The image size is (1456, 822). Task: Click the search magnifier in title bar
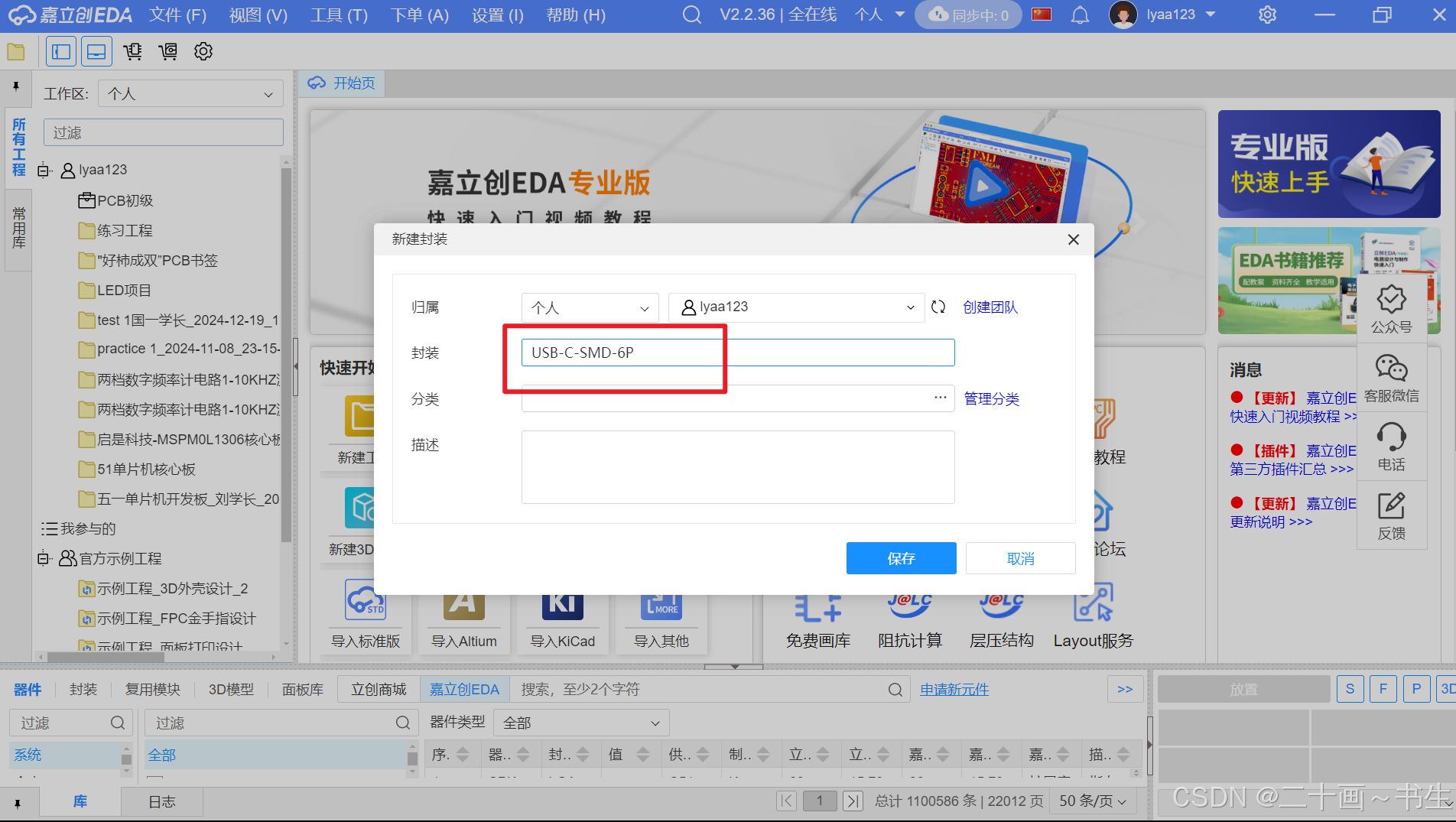click(x=691, y=15)
